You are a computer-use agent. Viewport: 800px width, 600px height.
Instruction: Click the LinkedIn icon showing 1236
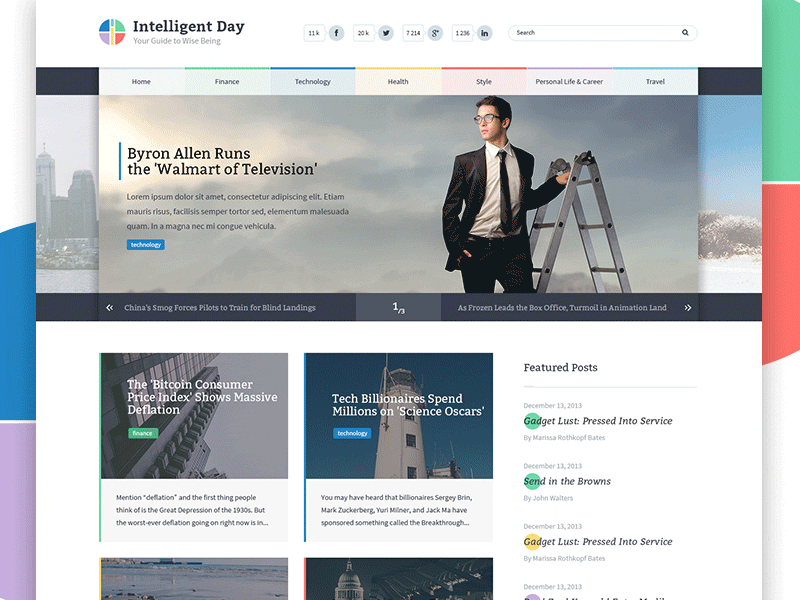483,32
